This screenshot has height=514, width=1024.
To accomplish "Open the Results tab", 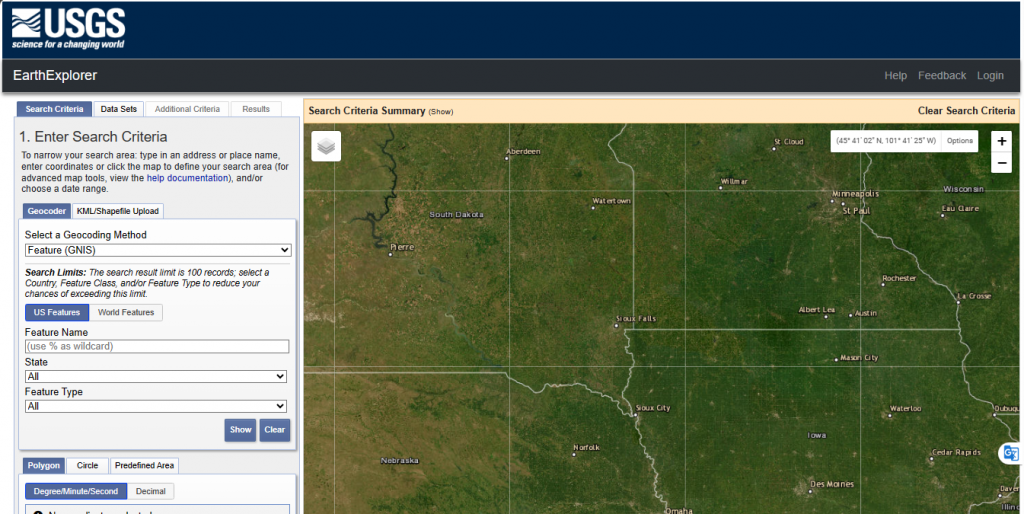I will (256, 109).
